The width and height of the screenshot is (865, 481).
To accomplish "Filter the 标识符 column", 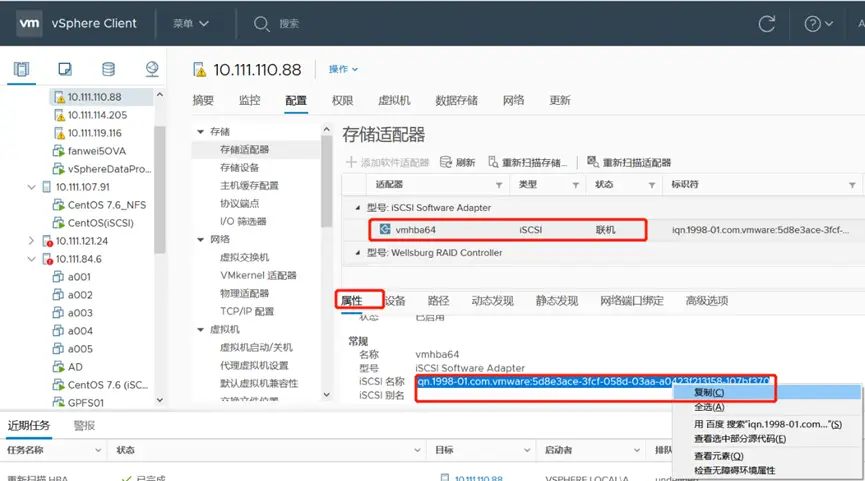I will [x=852, y=185].
